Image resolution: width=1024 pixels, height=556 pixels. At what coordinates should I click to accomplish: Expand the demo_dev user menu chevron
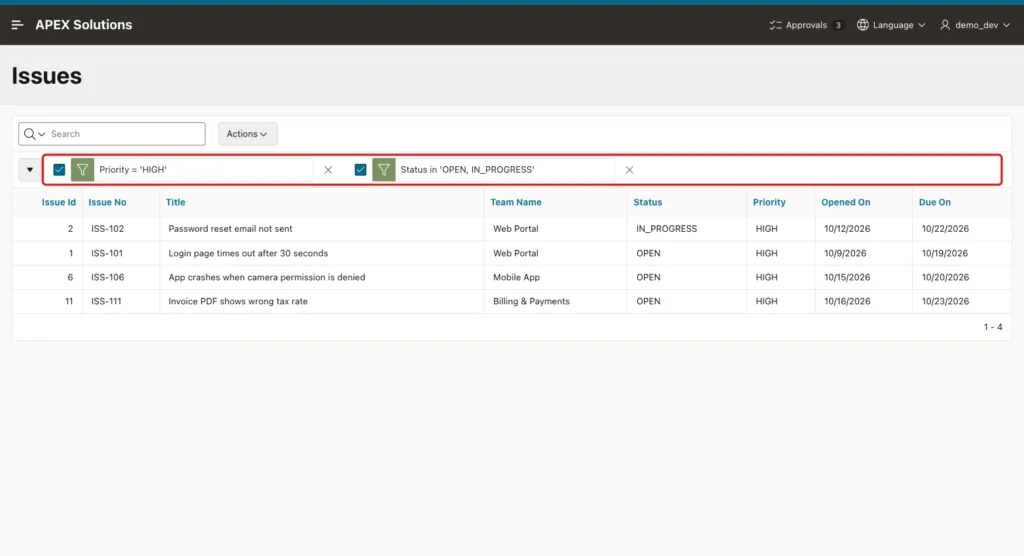[x=1006, y=25]
